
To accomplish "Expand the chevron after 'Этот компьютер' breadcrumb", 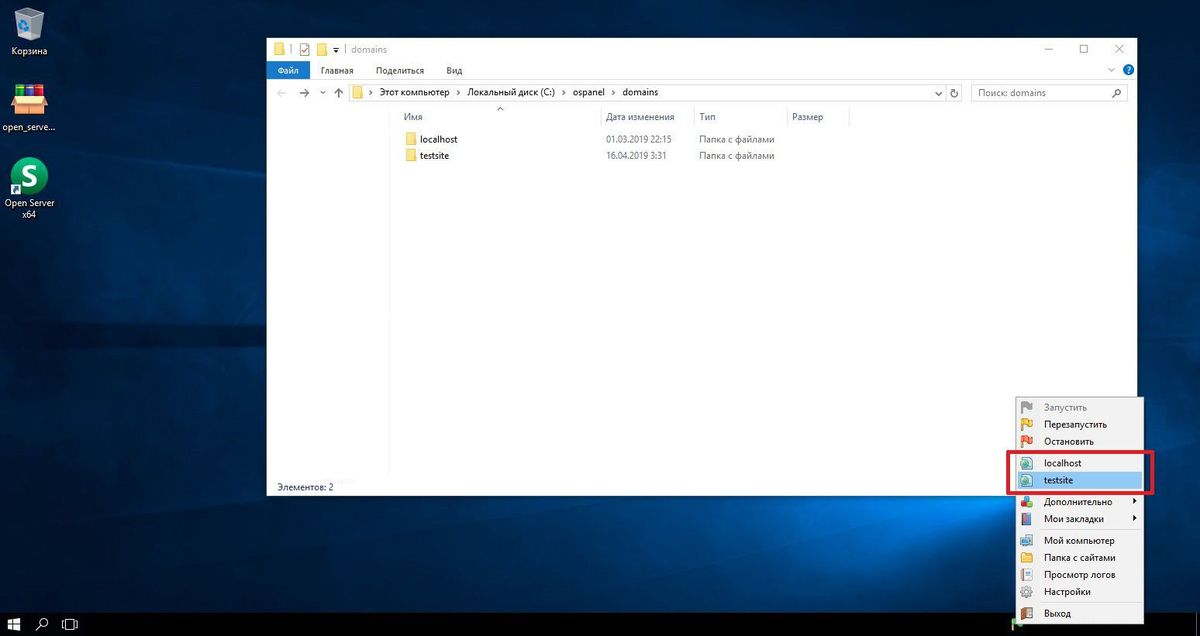I will pos(458,93).
